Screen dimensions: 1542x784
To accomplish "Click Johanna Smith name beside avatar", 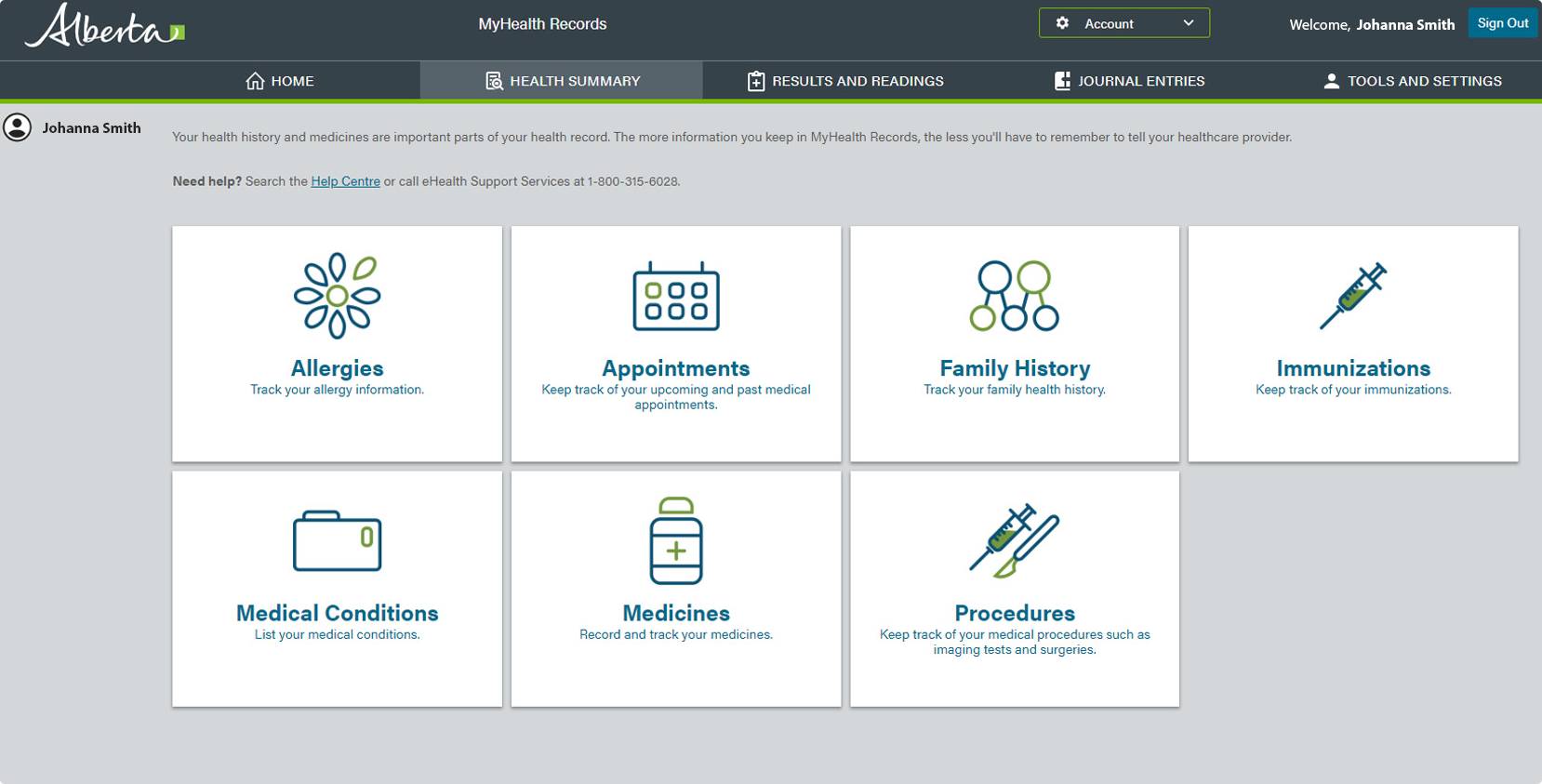I will 91,128.
